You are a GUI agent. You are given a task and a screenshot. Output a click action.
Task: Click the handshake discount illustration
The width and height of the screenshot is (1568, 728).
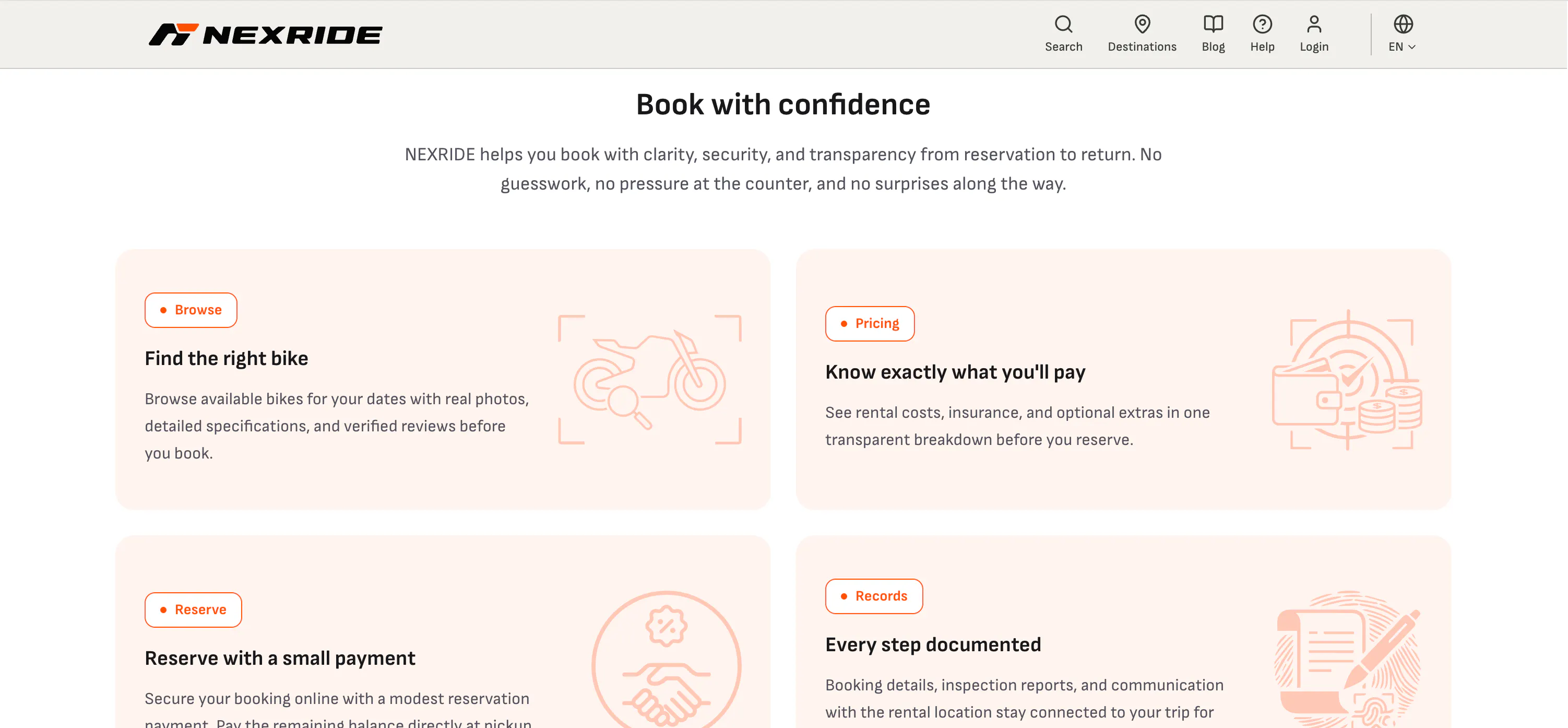666,660
